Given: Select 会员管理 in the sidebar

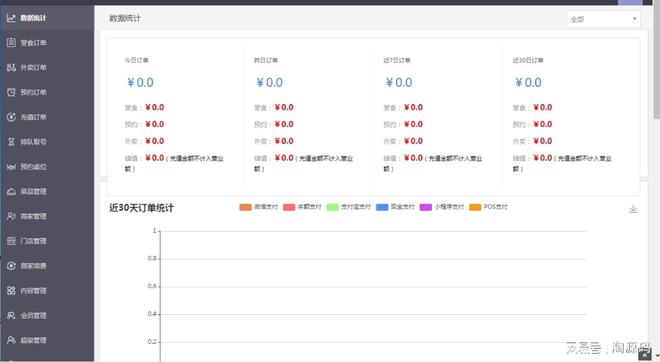Looking at the screenshot, I should click(x=47, y=316).
